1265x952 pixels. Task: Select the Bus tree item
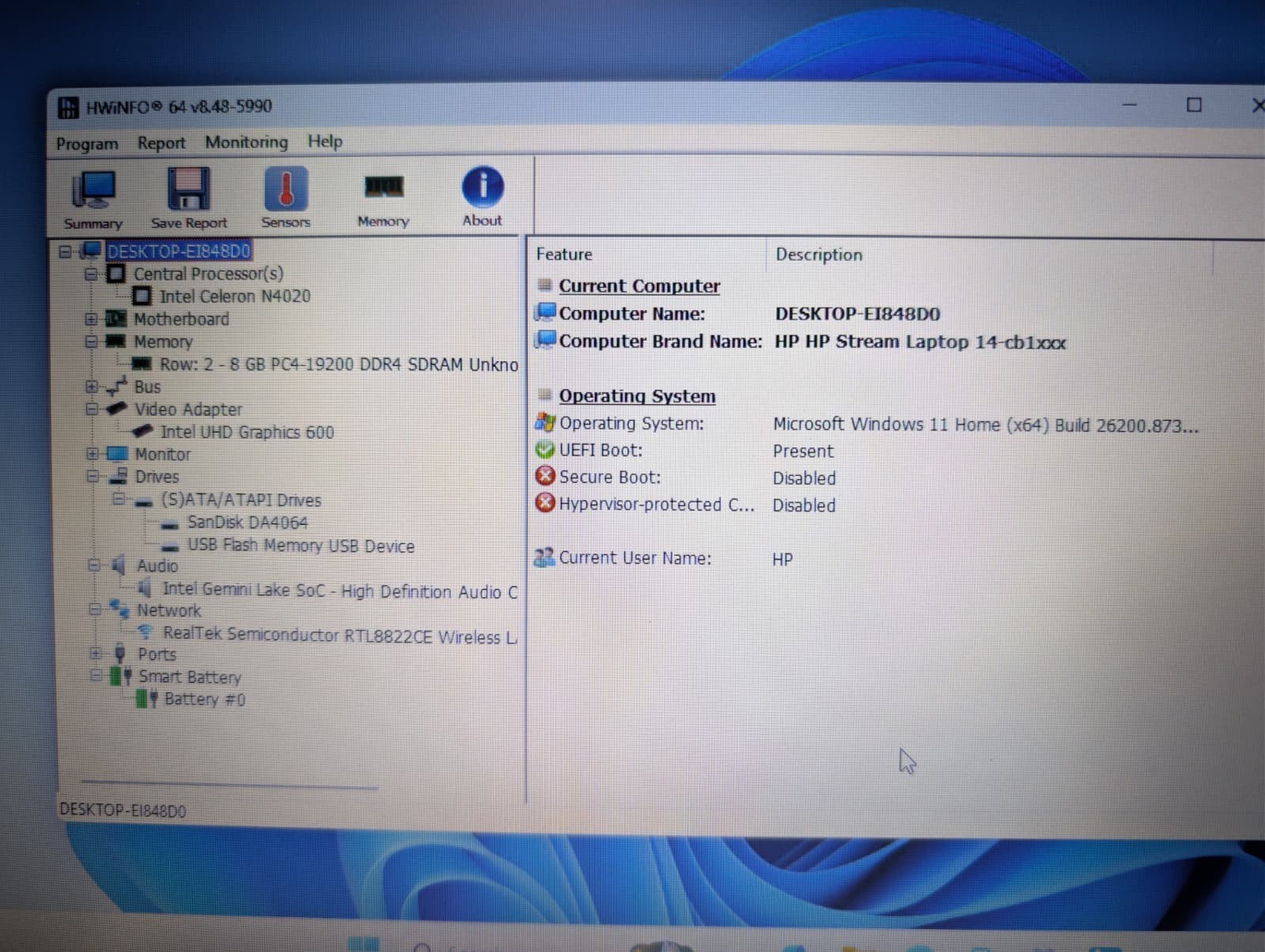(x=147, y=387)
